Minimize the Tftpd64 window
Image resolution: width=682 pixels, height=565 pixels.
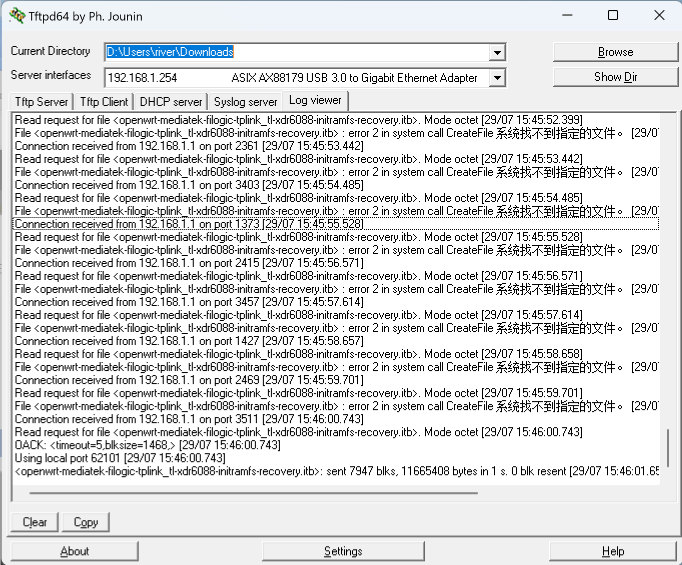pyautogui.click(x=567, y=15)
